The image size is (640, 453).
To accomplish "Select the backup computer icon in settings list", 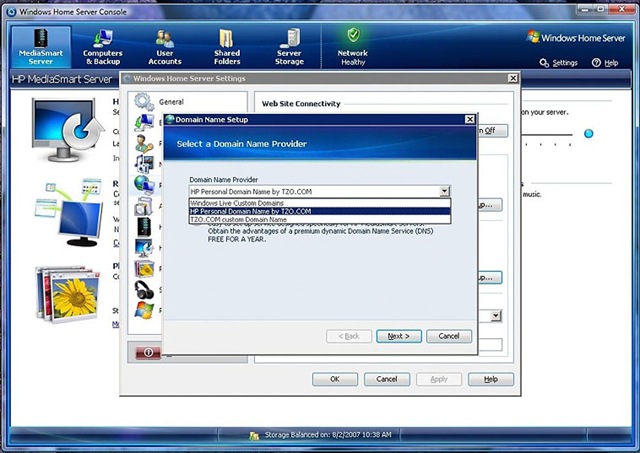I will pos(144,122).
